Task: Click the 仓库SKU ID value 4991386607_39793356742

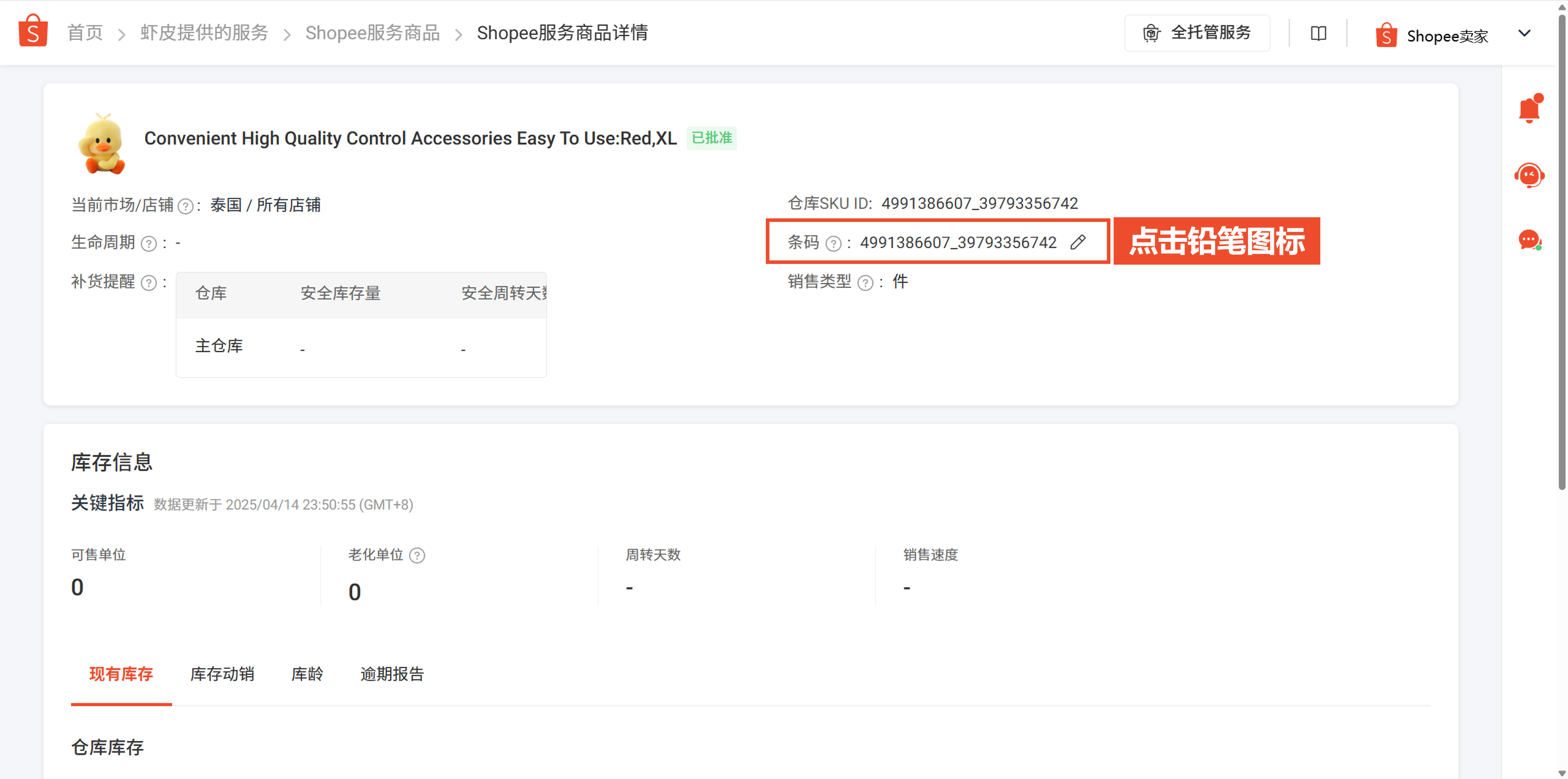Action: point(979,203)
